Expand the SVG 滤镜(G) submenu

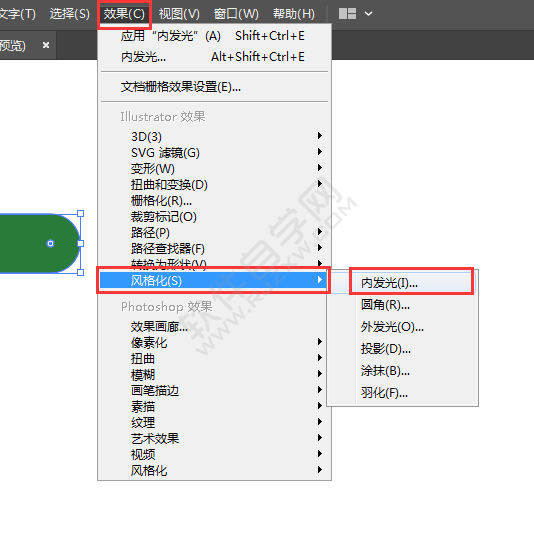coord(215,152)
